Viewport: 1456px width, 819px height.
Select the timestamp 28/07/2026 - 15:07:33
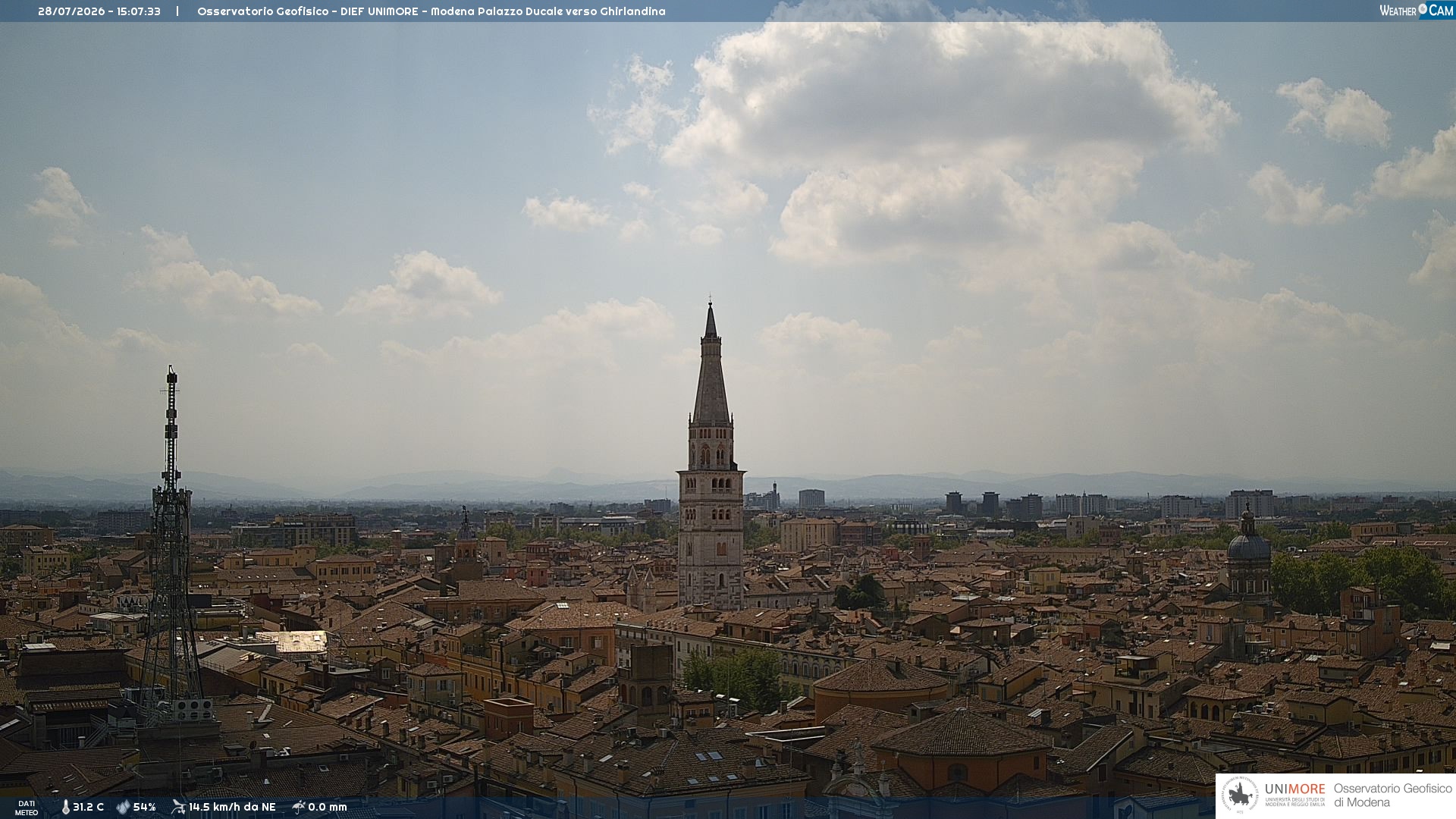click(x=99, y=11)
